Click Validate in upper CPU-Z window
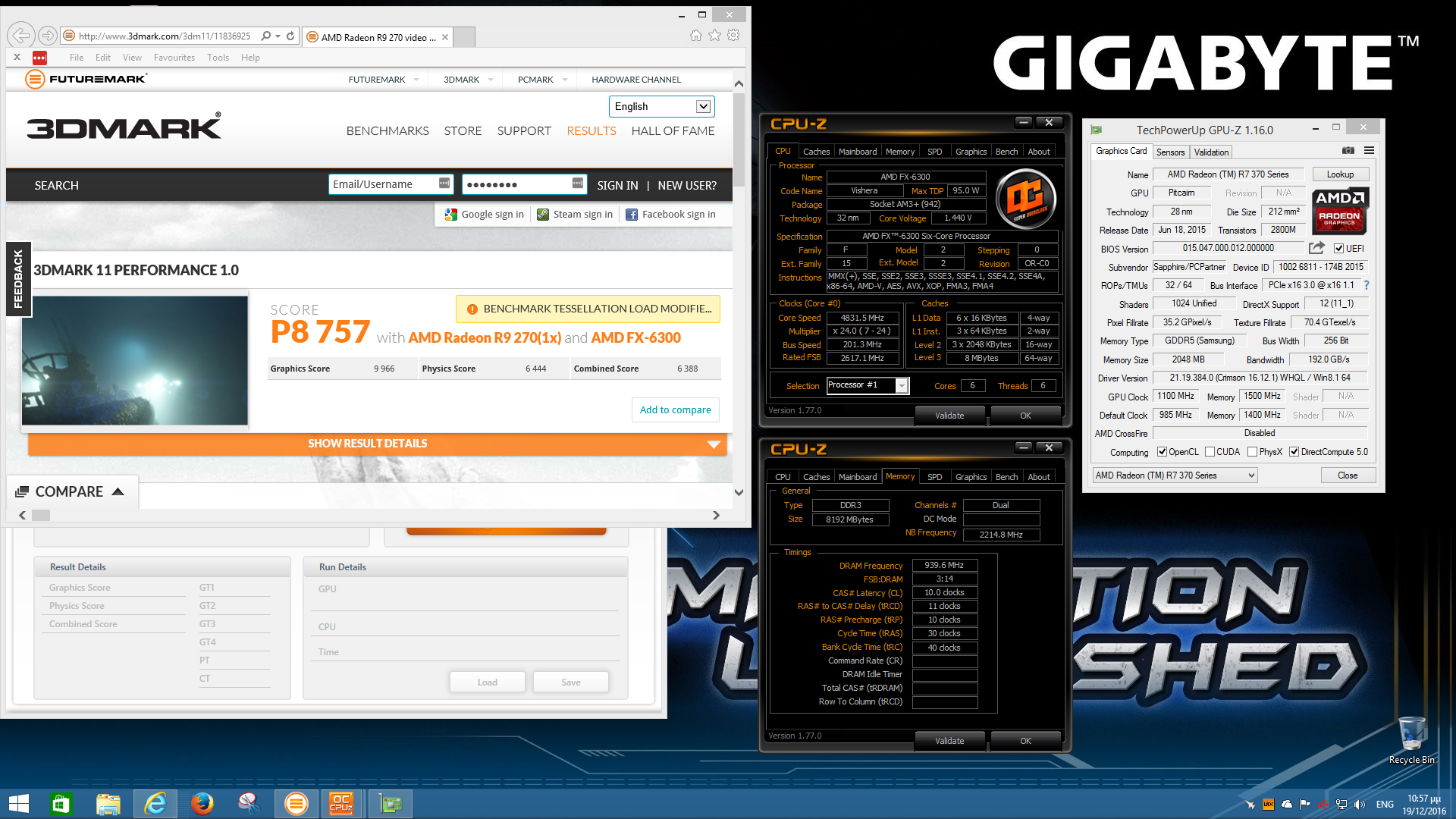Viewport: 1456px width, 819px height. [x=949, y=416]
